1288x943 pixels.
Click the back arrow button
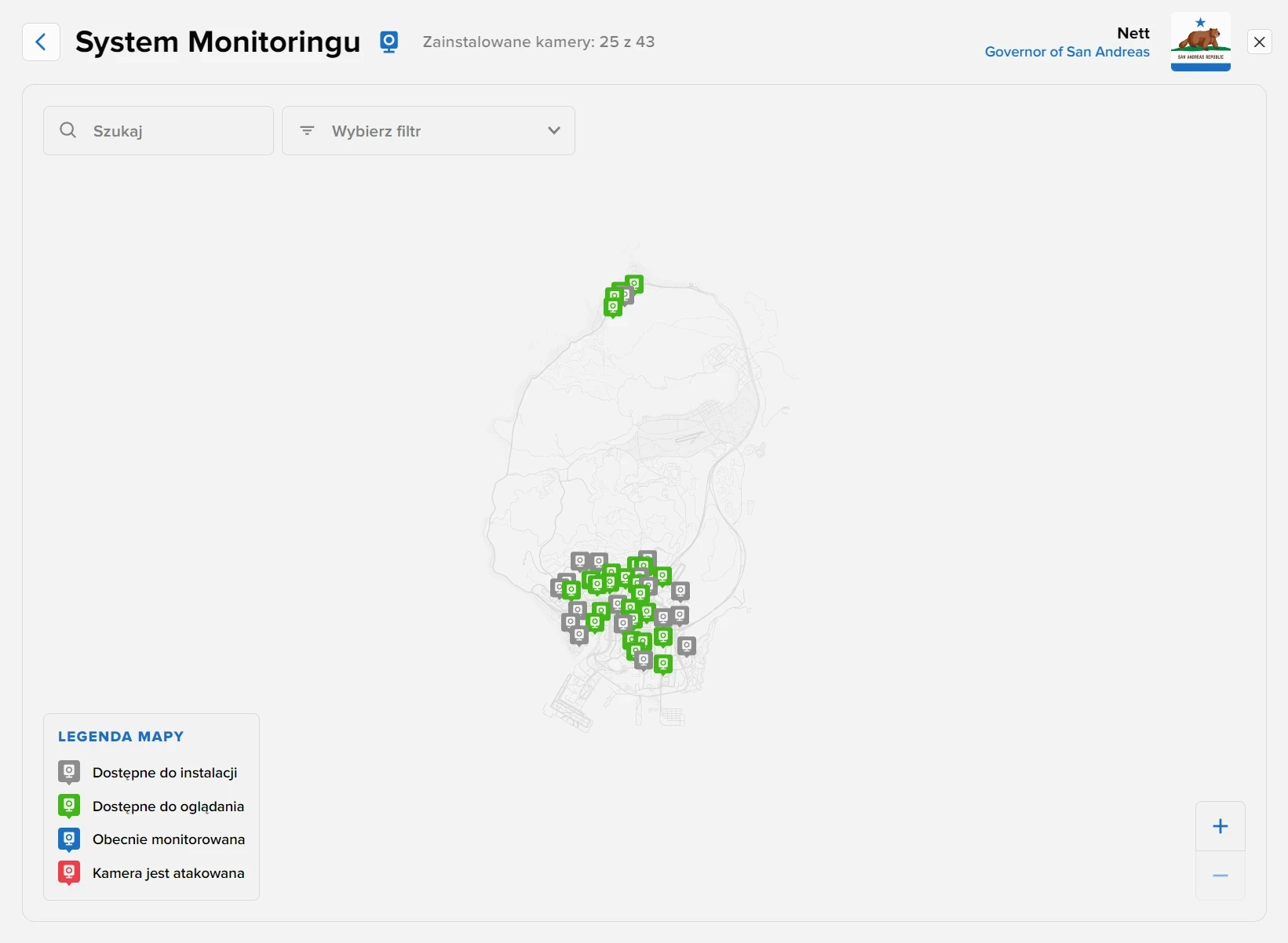(41, 42)
